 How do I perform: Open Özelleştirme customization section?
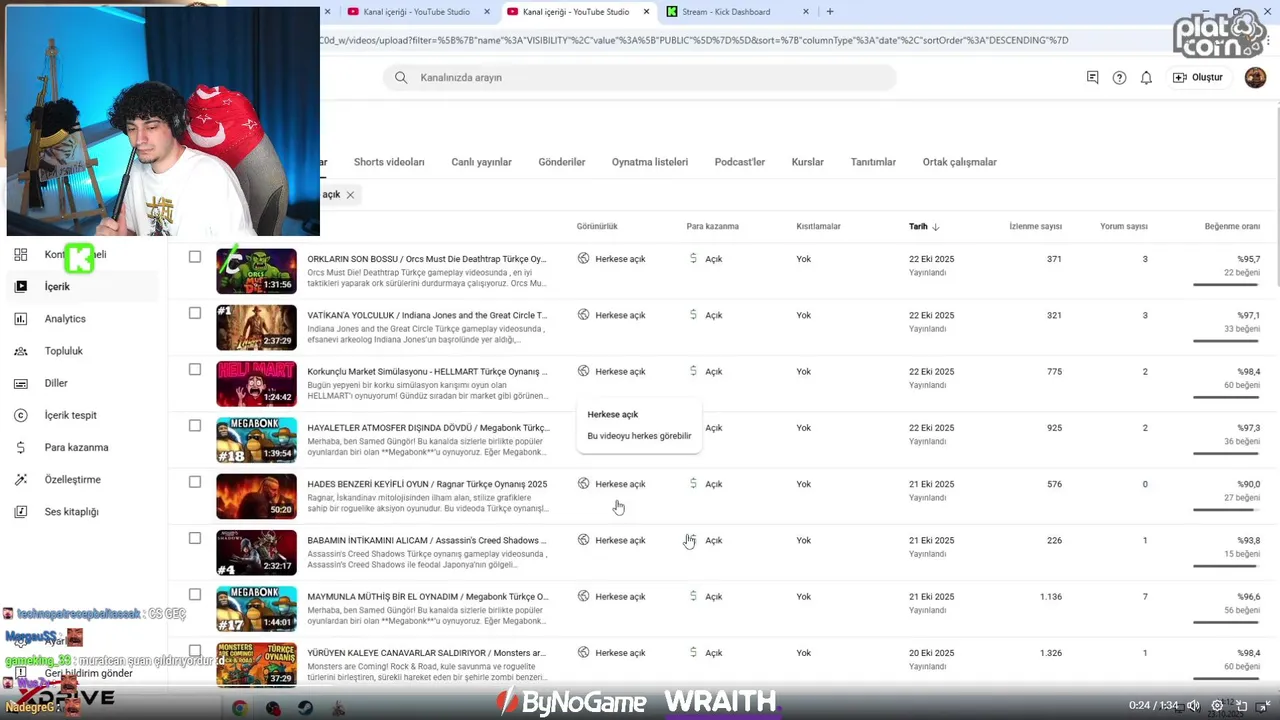[73, 479]
